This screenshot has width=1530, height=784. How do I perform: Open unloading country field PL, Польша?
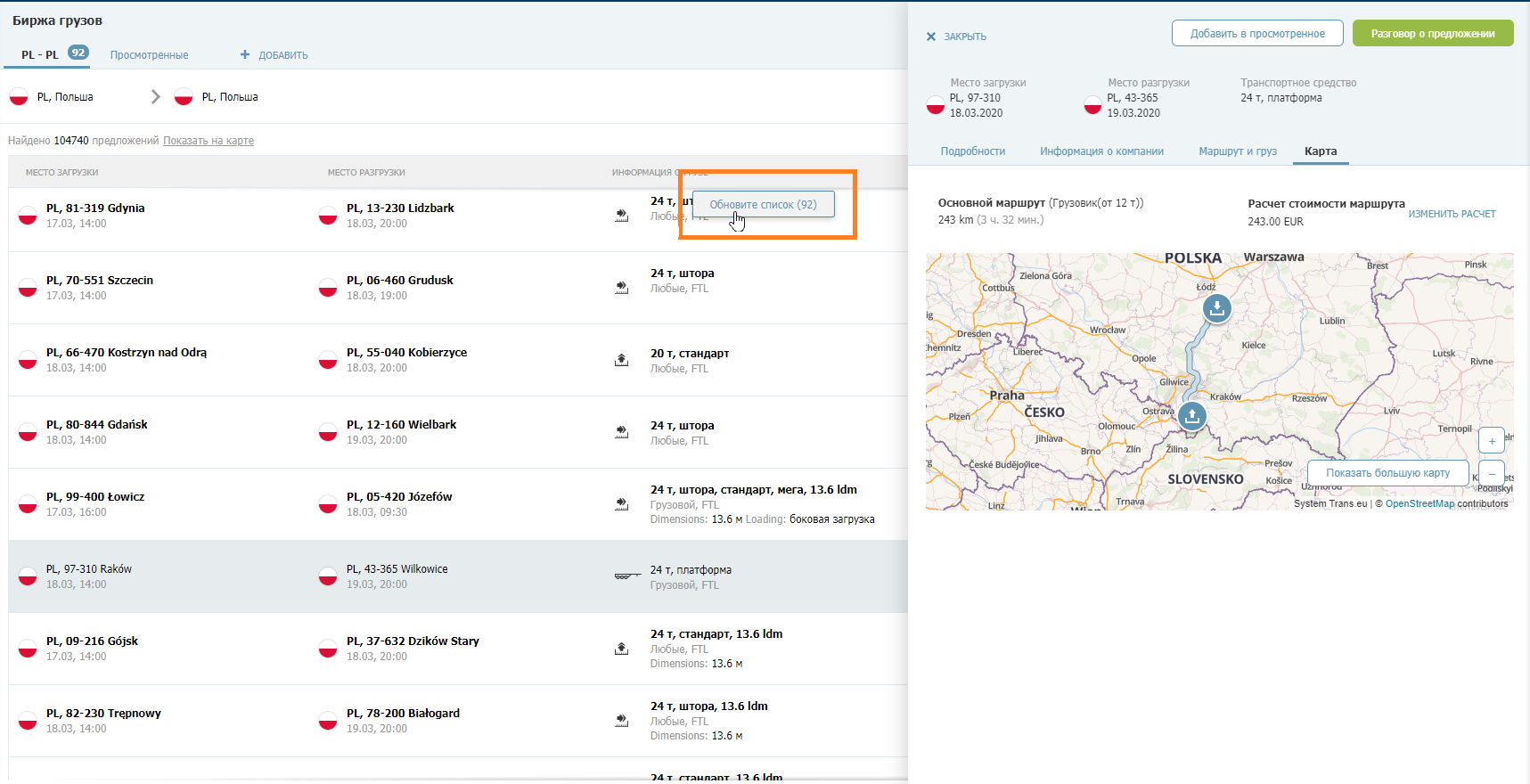[230, 96]
